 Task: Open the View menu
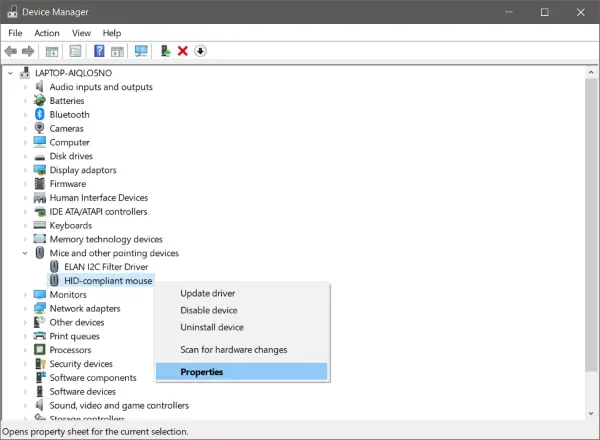pyautogui.click(x=81, y=33)
